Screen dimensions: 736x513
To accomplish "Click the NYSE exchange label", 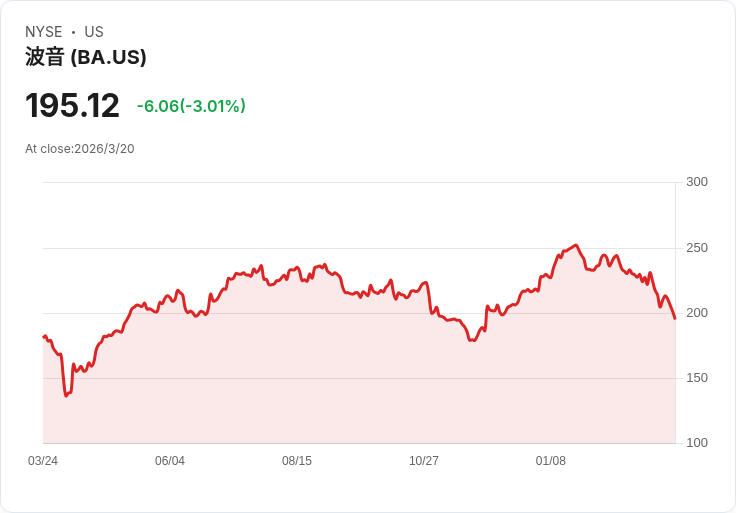I will point(43,32).
